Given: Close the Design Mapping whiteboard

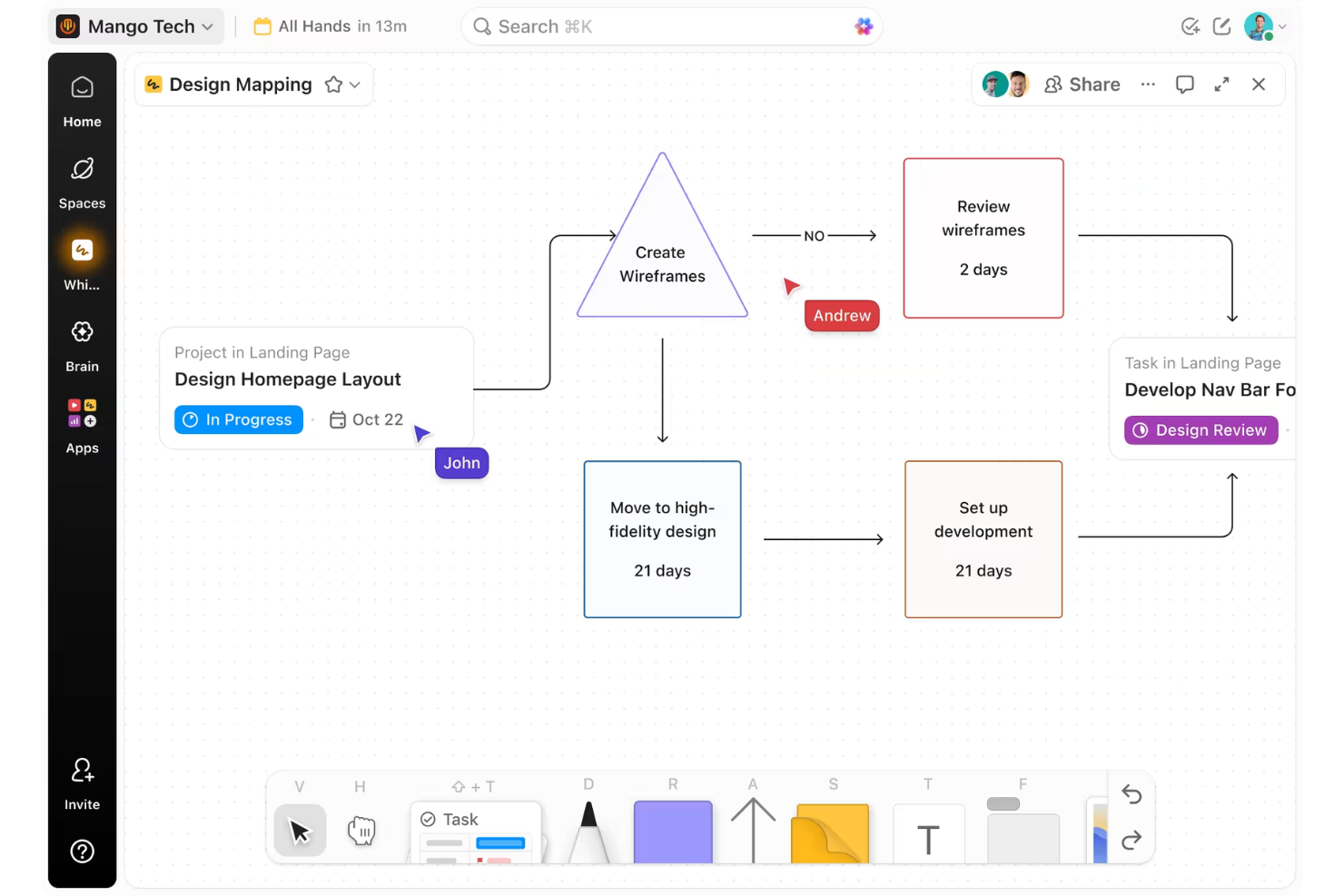Looking at the screenshot, I should coord(1259,84).
